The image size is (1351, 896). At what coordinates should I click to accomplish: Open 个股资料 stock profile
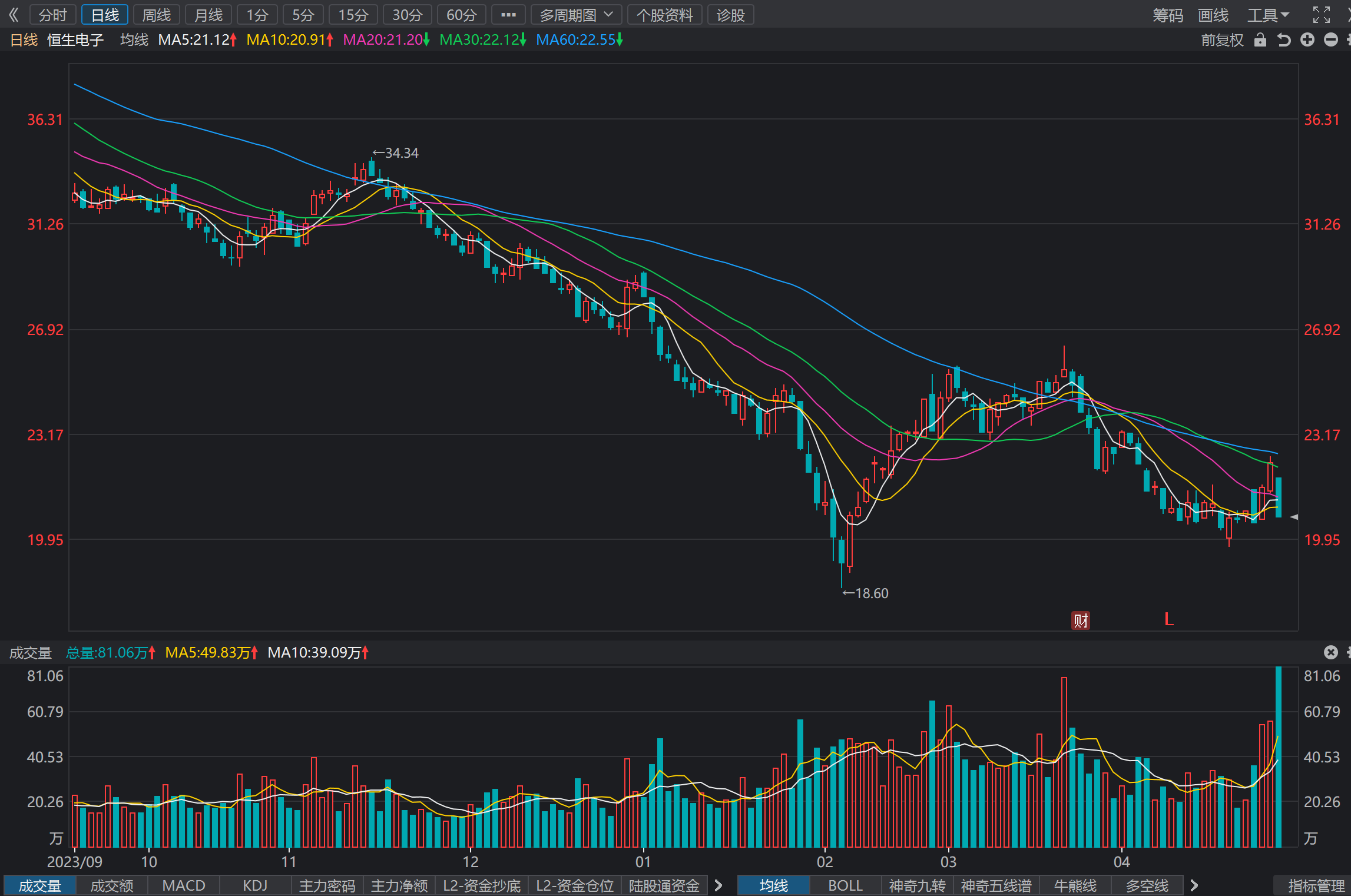point(665,15)
